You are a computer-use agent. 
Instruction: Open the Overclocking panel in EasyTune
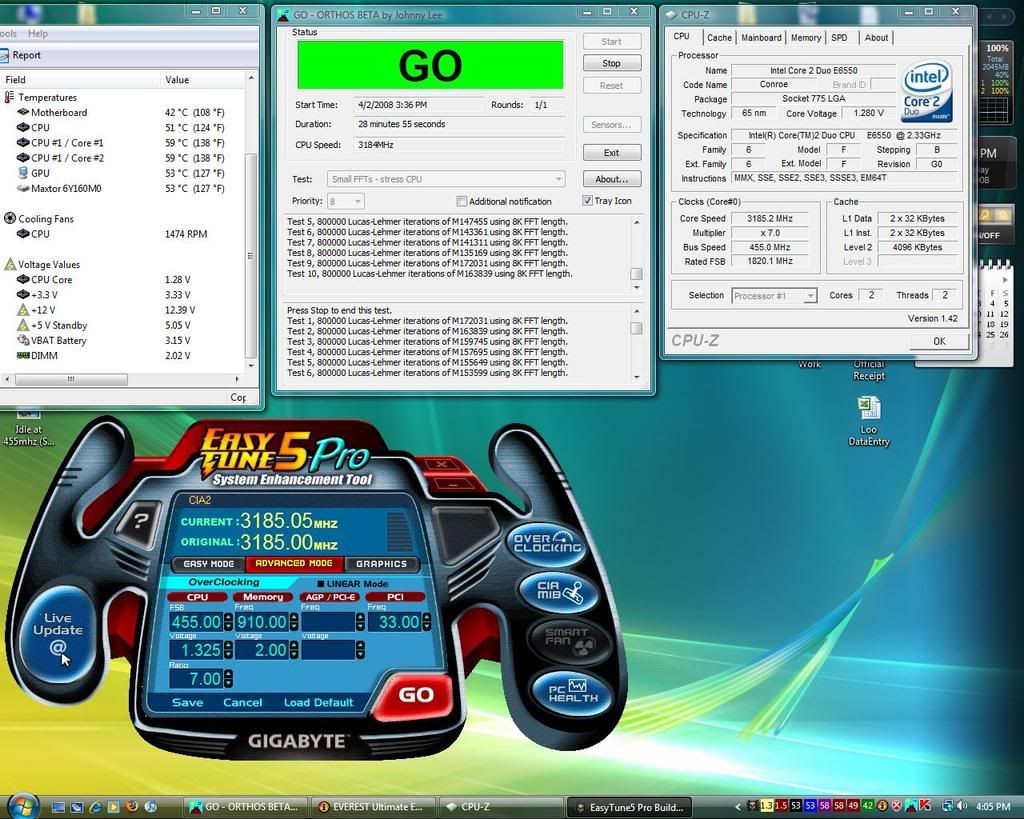[546, 543]
